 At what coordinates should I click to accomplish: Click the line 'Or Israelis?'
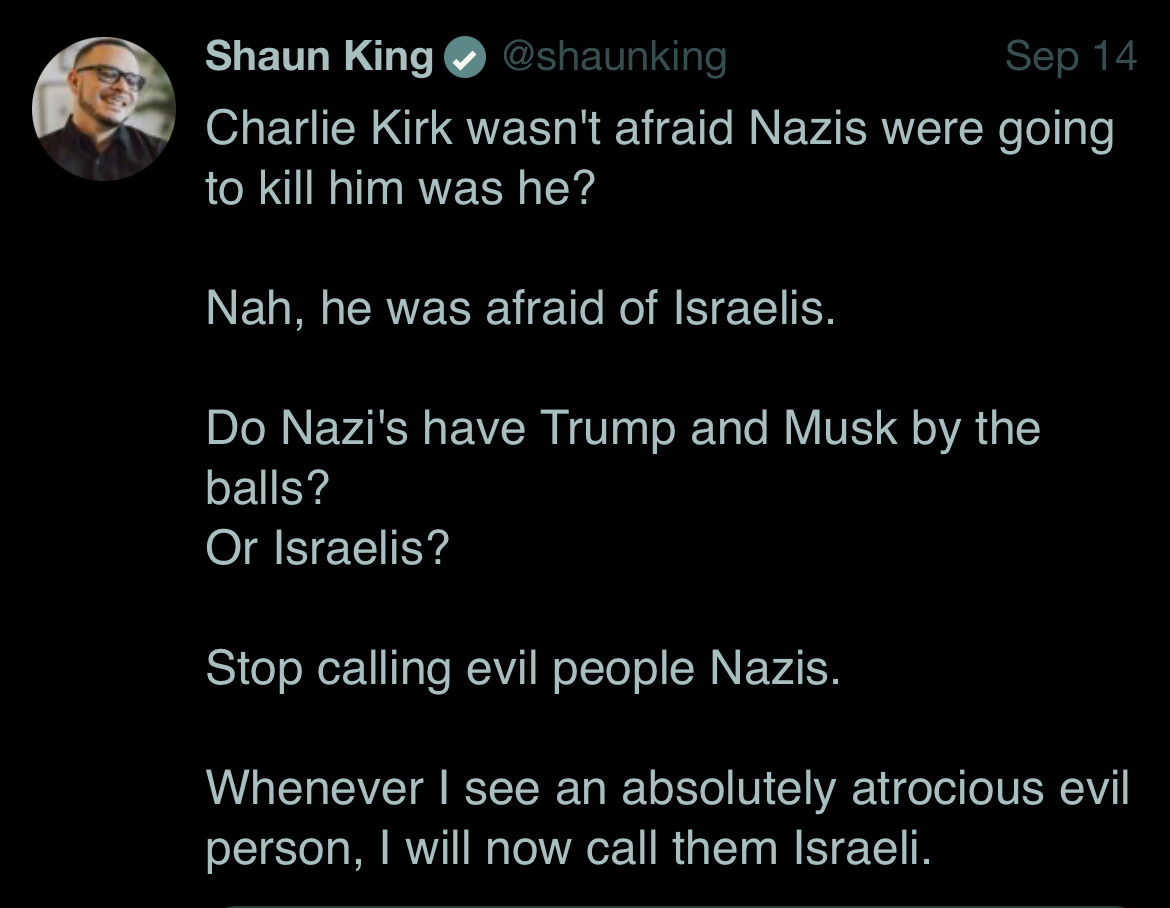328,548
